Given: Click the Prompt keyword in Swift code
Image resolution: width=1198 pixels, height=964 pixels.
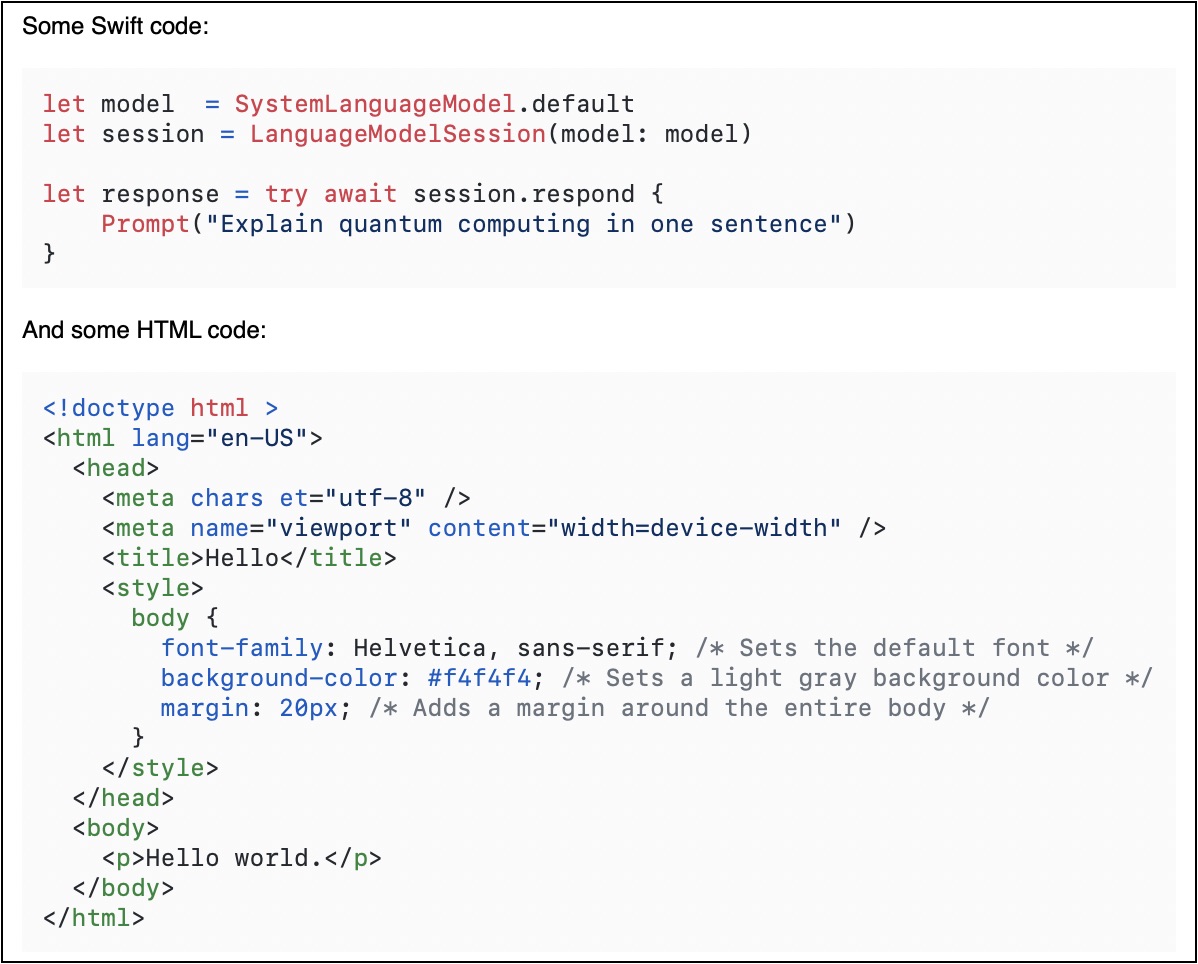Looking at the screenshot, I should pyautogui.click(x=145, y=224).
